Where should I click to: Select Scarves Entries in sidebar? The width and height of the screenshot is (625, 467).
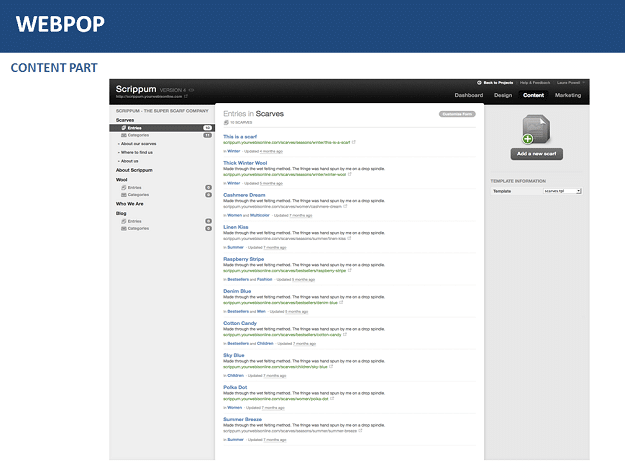coord(162,128)
